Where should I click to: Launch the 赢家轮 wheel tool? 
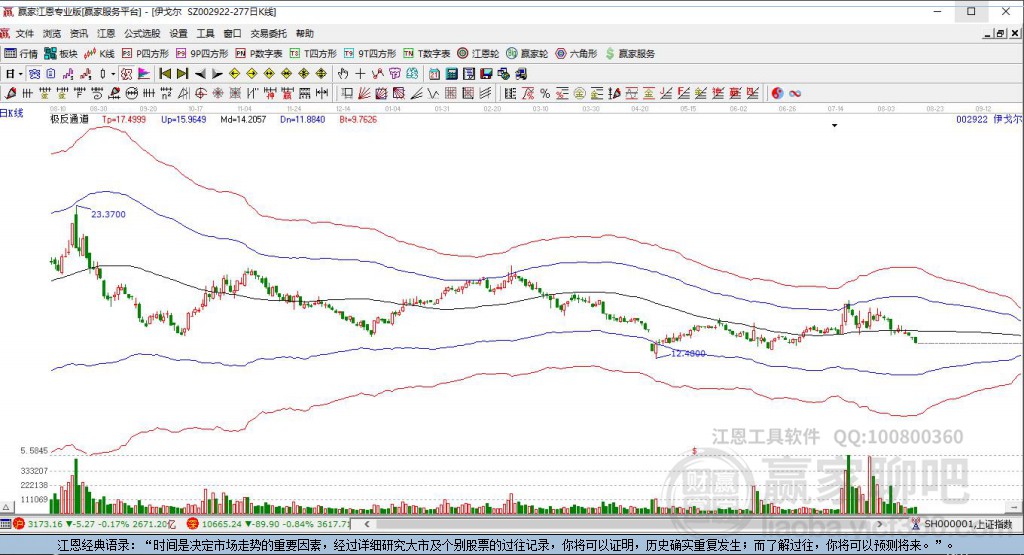click(x=527, y=54)
